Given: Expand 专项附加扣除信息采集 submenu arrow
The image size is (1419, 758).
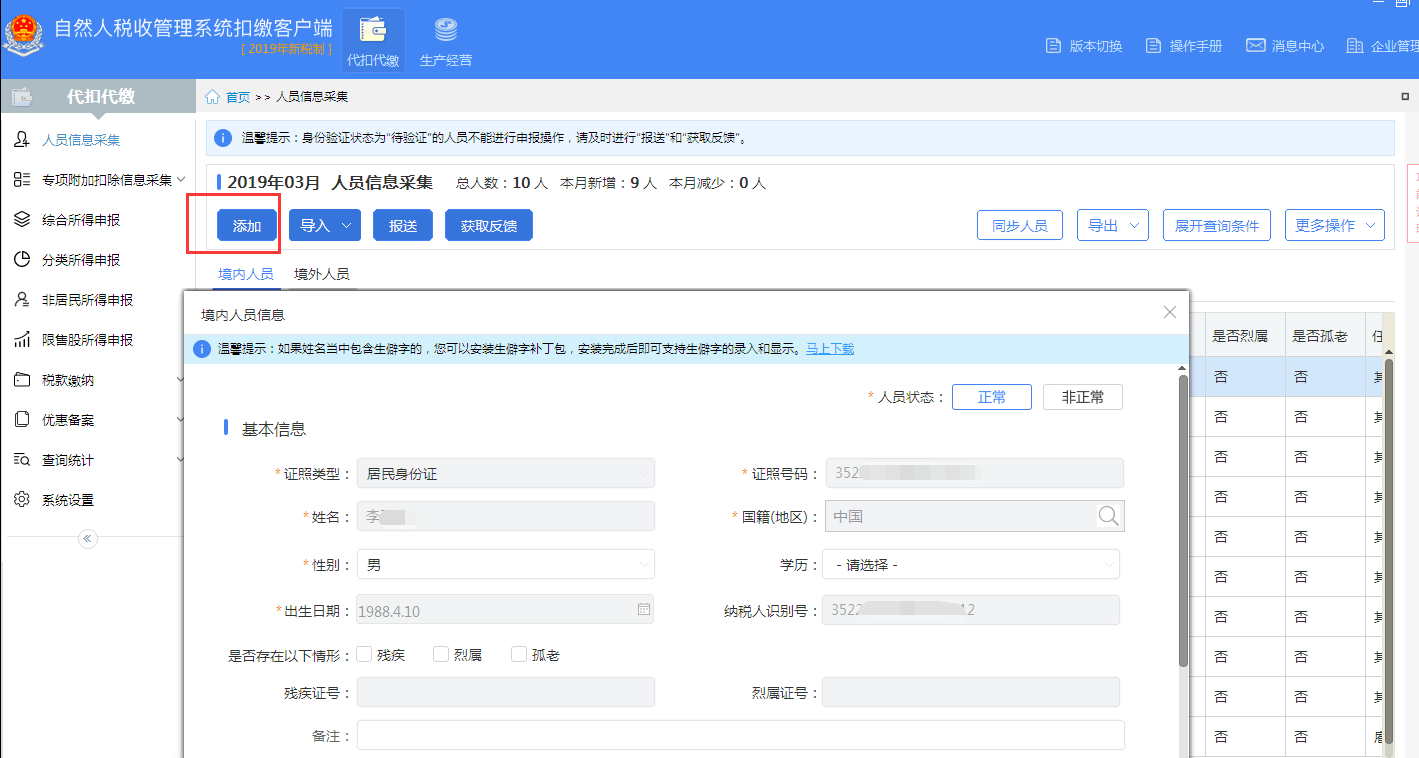Looking at the screenshot, I should click(x=181, y=179).
